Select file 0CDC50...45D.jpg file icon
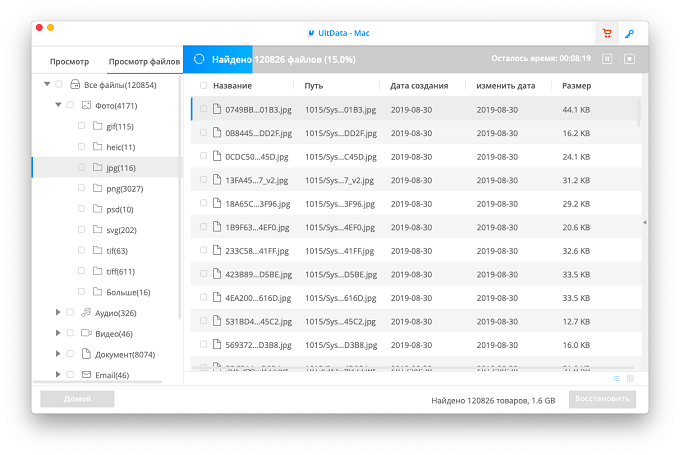Screen dimensions: 680x455 pos(217,156)
